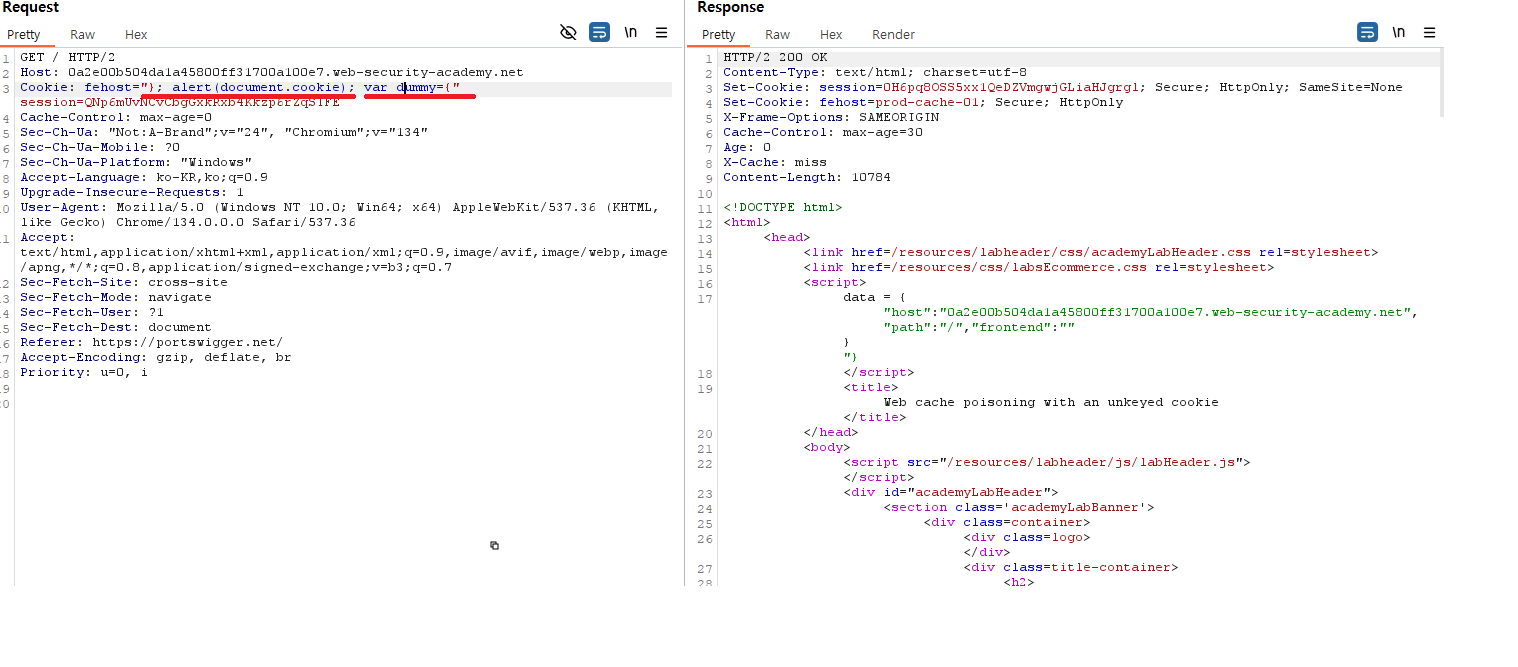Click the Sec-Ch-Ua-Platform "Windows" line
This screenshot has width=1518, height=667.
pos(136,162)
